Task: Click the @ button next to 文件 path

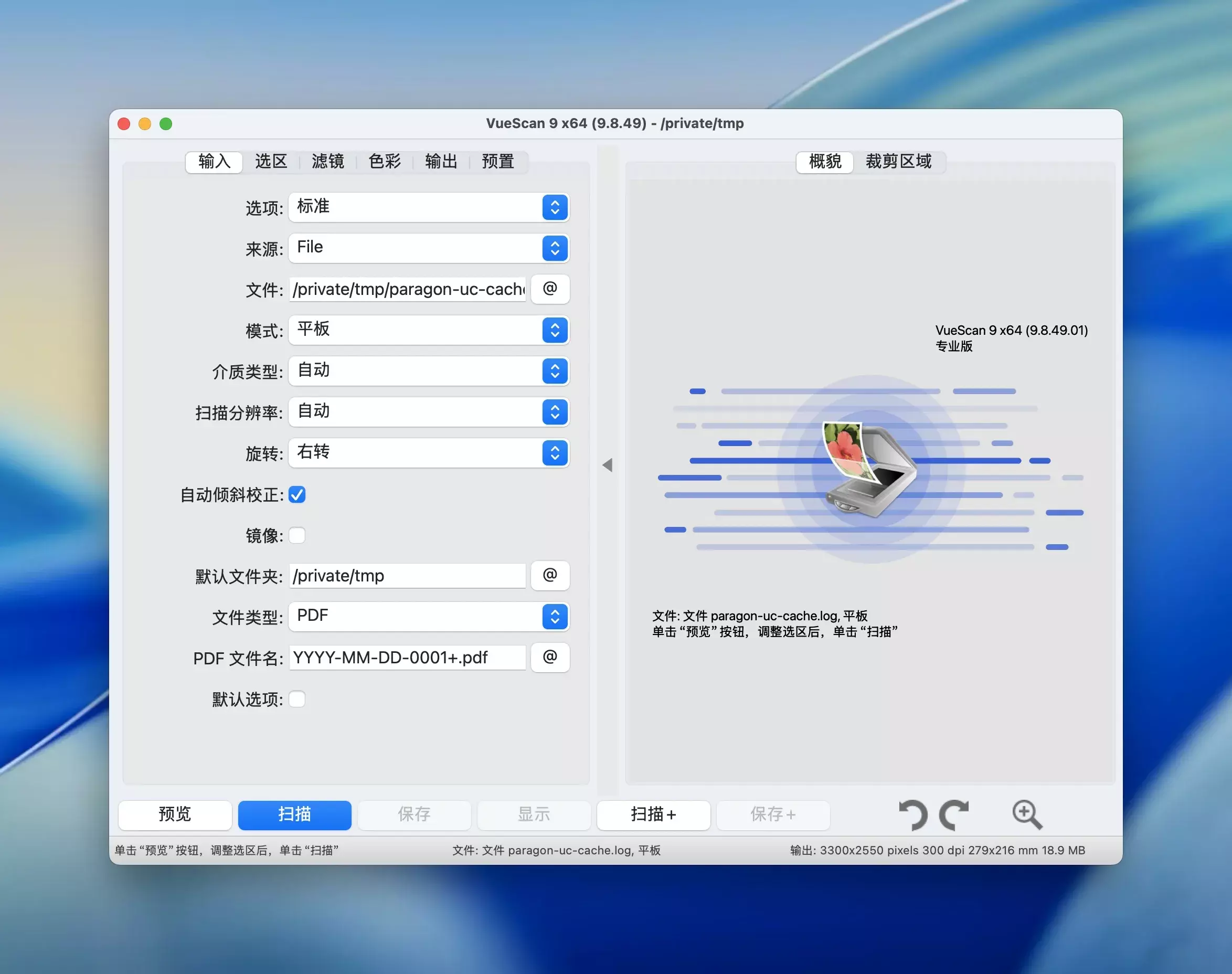Action: click(549, 289)
